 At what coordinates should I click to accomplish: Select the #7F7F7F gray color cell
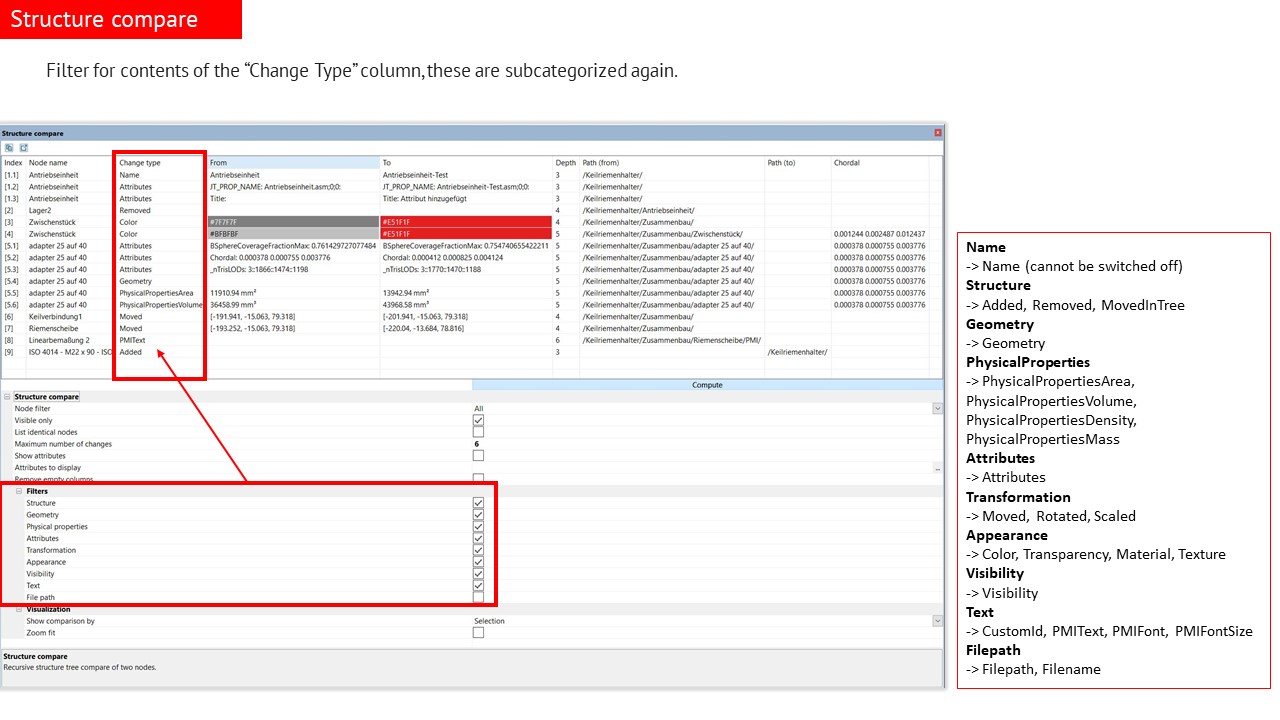293,222
